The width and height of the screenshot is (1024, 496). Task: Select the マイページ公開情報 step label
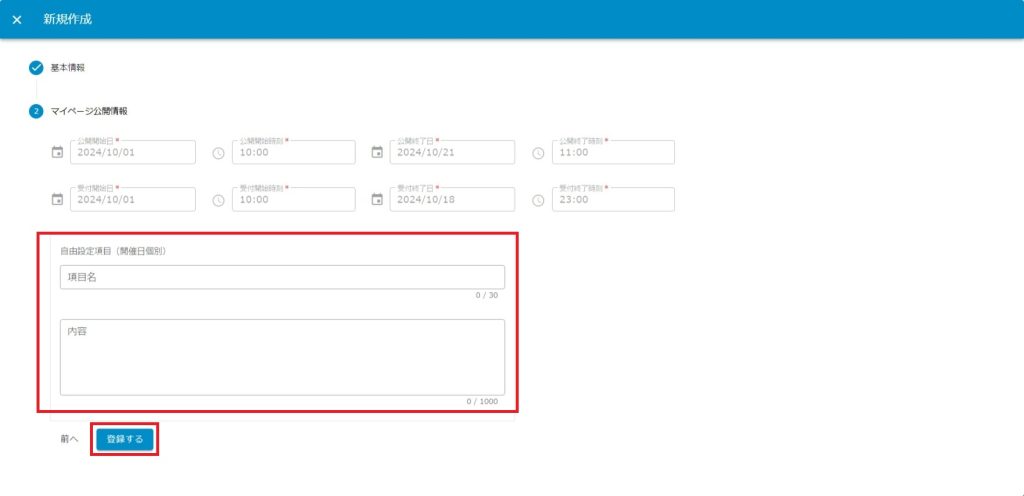tap(89, 111)
